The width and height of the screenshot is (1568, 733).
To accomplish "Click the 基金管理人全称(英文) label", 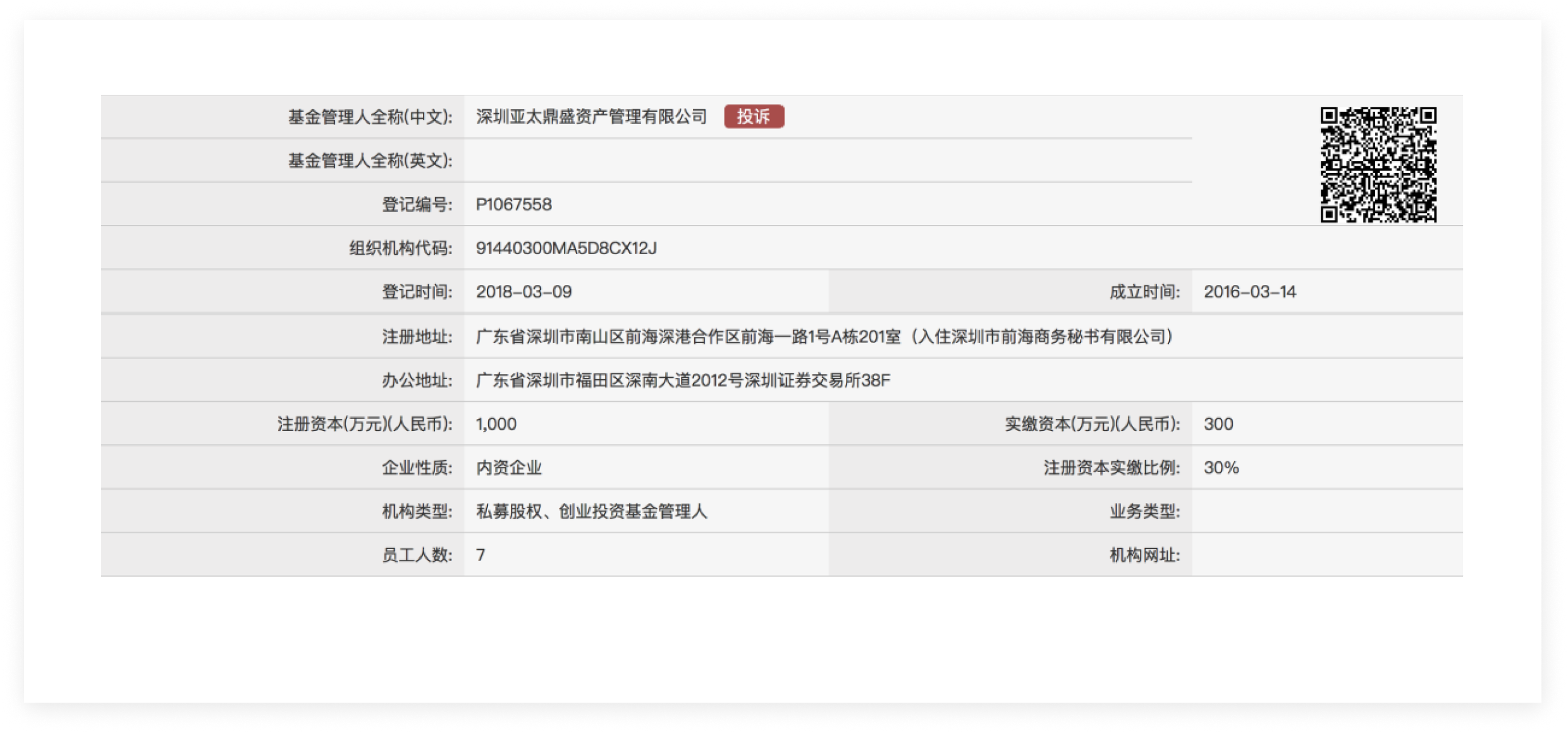I will [371, 161].
